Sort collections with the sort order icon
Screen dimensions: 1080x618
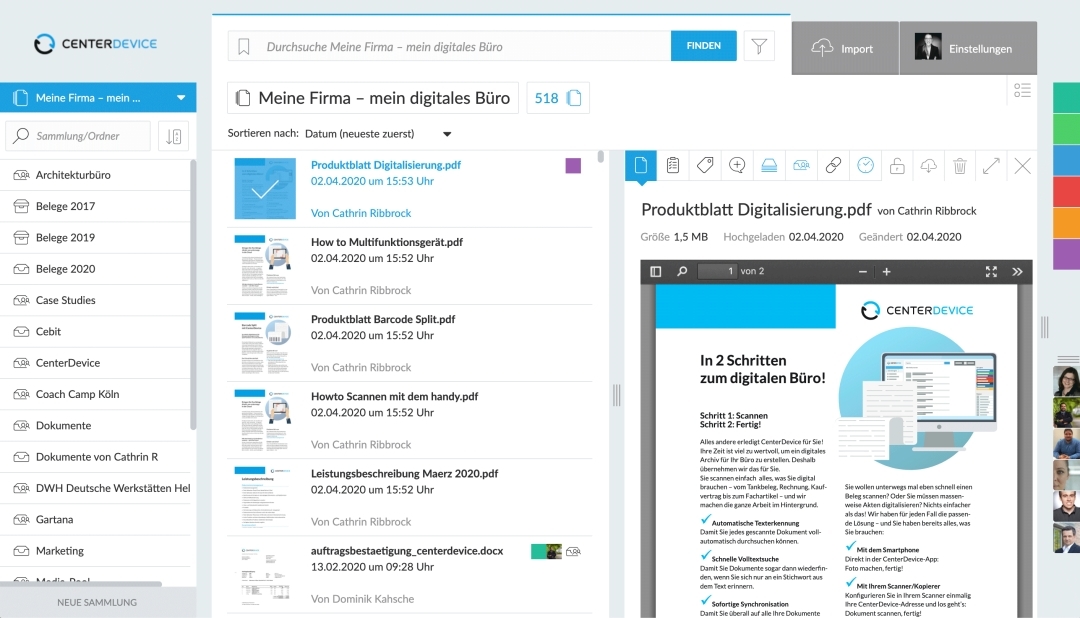[x=174, y=136]
